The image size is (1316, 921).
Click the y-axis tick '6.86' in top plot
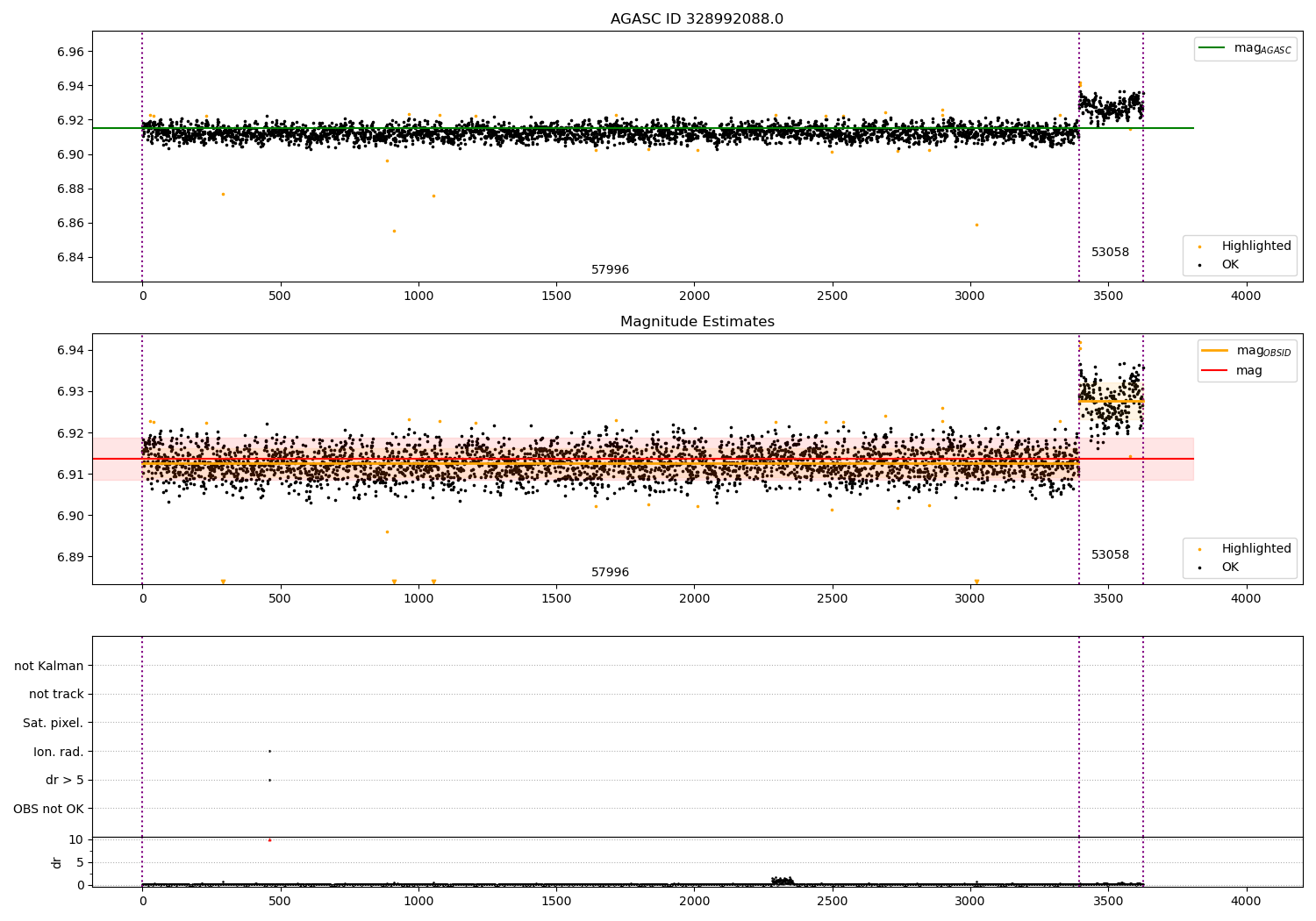68,223
